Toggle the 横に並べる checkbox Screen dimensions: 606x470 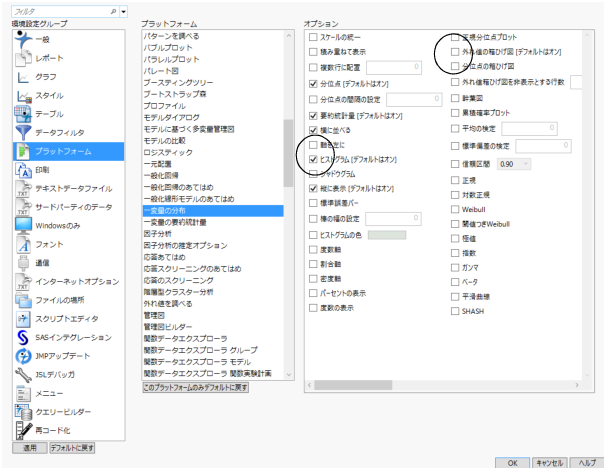[313, 130]
